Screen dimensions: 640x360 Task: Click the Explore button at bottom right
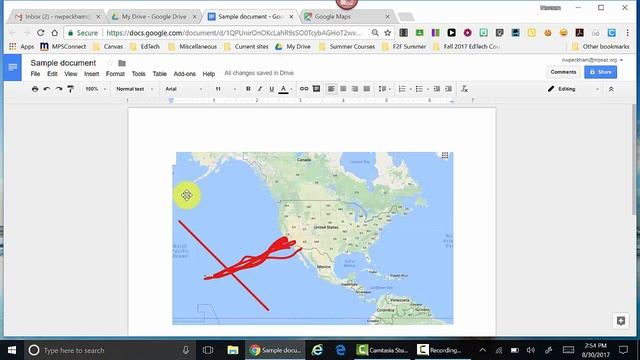click(621, 321)
